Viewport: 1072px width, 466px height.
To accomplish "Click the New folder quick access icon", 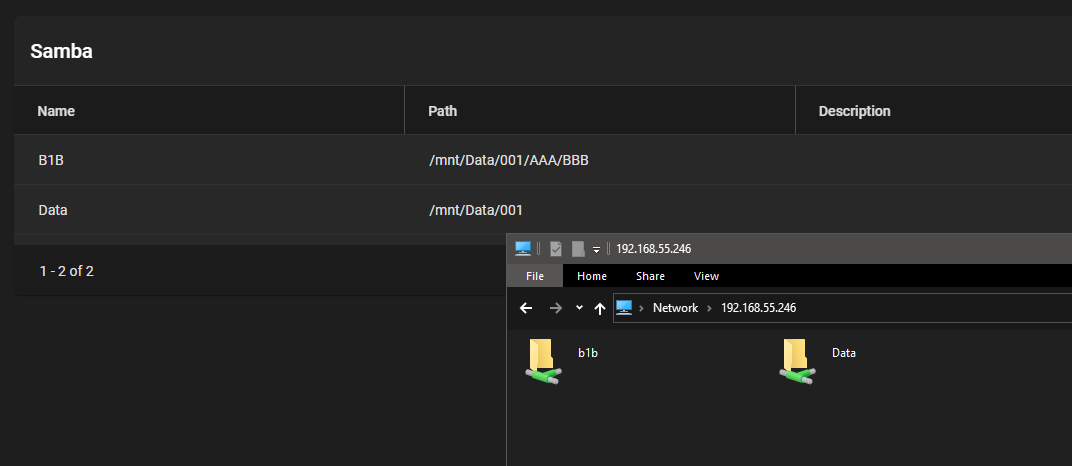I will [578, 249].
